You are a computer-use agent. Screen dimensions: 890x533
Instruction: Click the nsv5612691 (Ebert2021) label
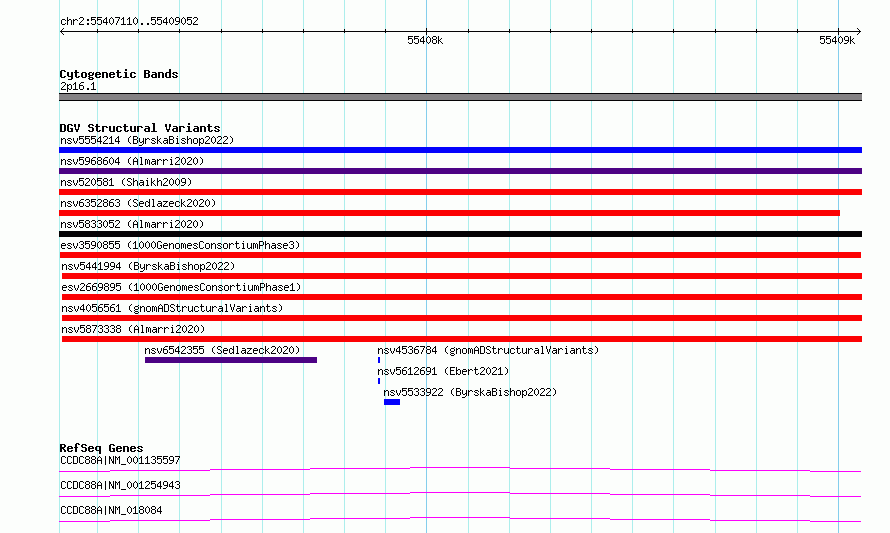click(443, 371)
